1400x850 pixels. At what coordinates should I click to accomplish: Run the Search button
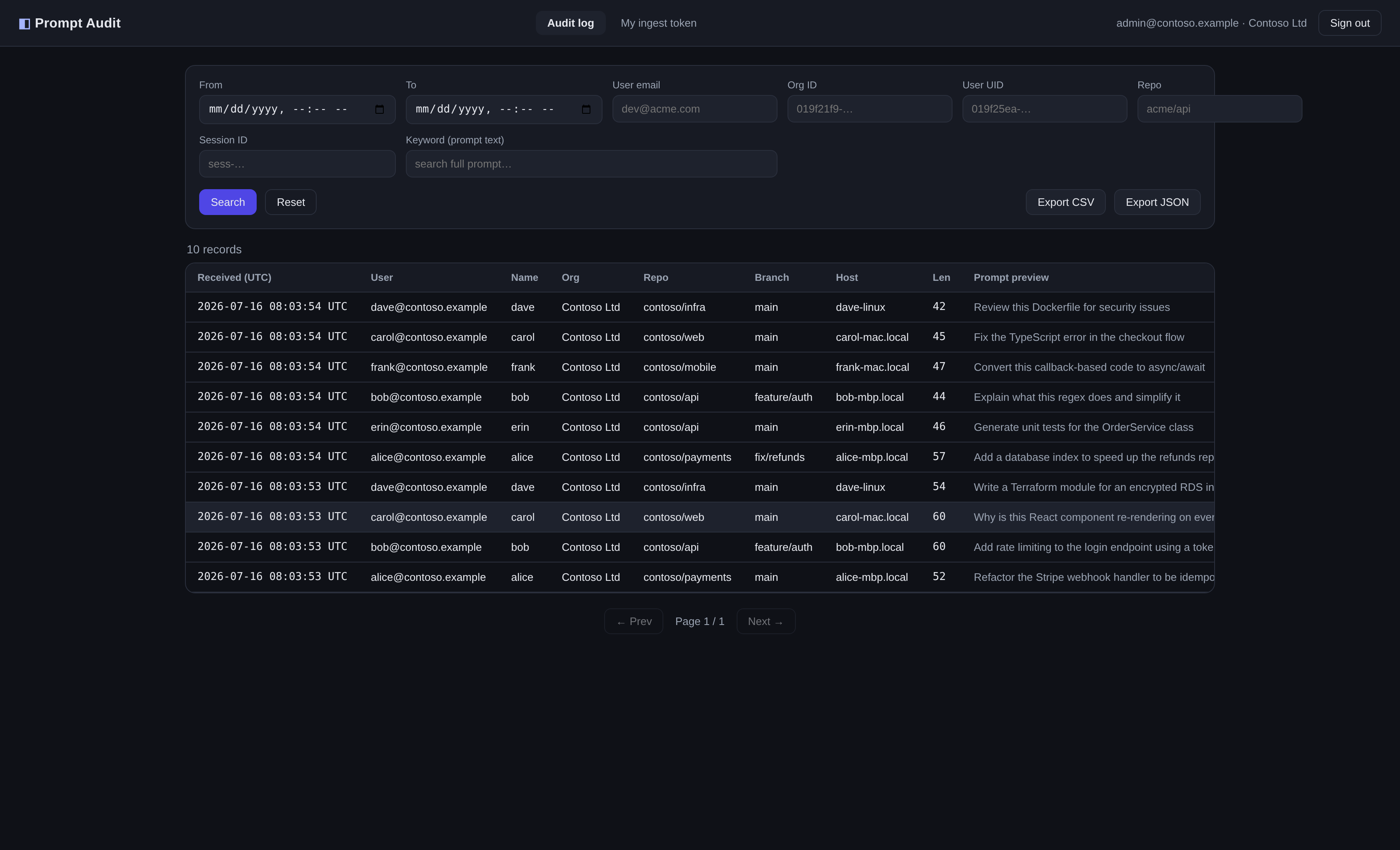pyautogui.click(x=228, y=202)
